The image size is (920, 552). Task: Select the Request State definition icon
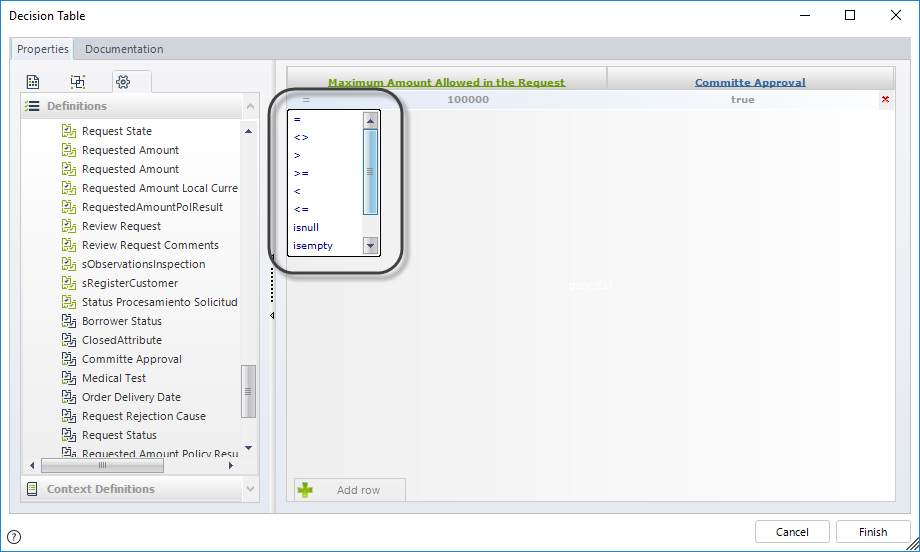[x=69, y=131]
